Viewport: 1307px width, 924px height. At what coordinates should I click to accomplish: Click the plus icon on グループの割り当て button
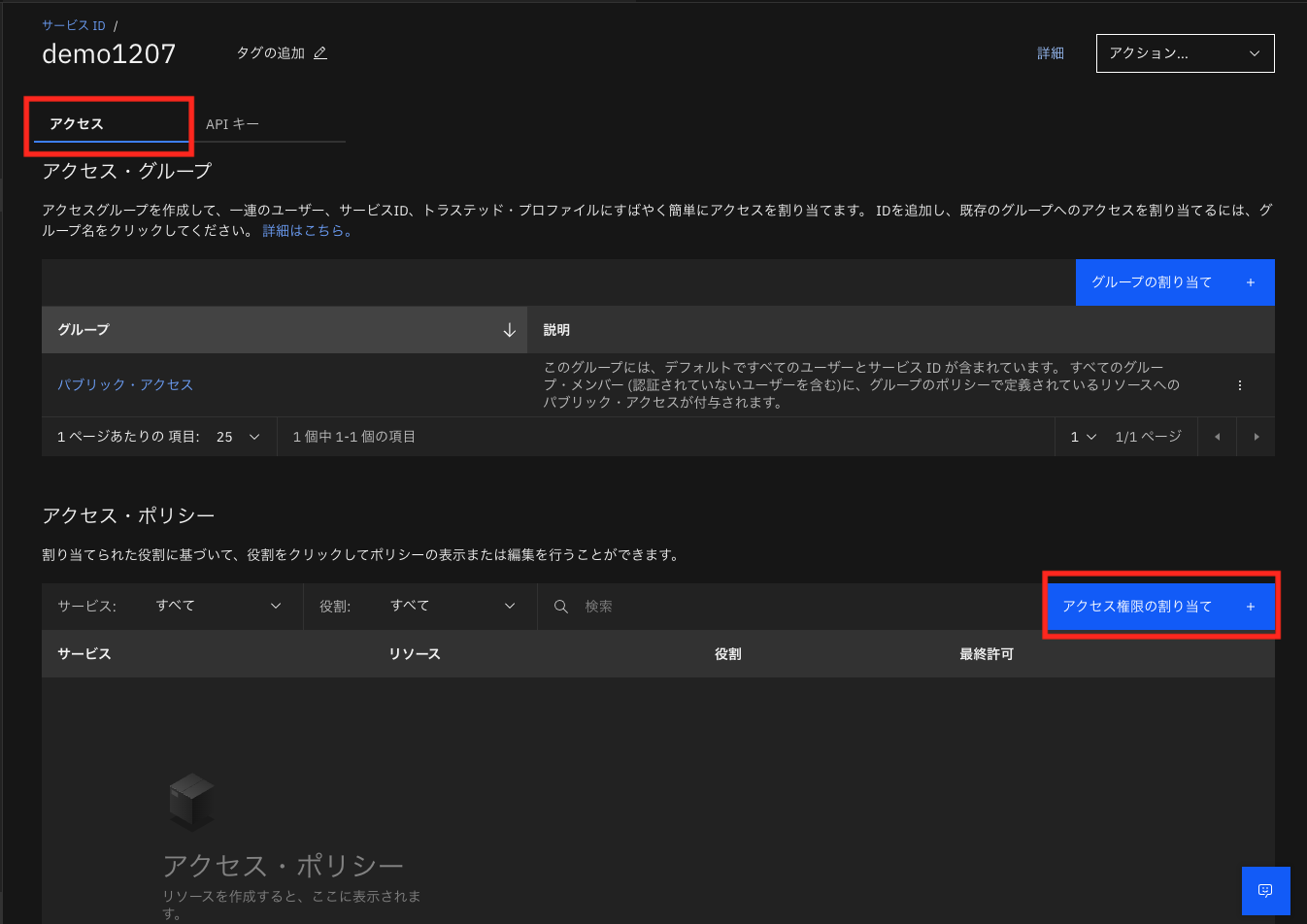point(1251,281)
